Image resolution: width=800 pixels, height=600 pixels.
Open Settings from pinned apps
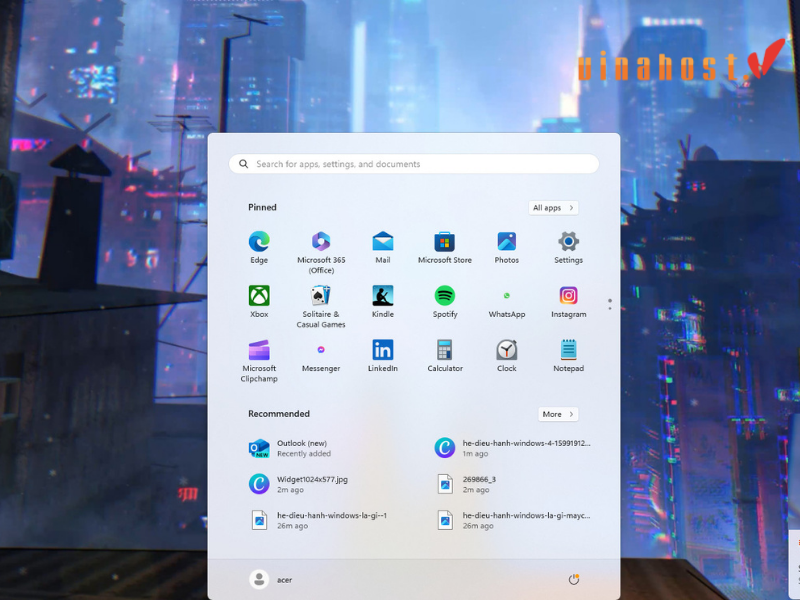pyautogui.click(x=568, y=247)
